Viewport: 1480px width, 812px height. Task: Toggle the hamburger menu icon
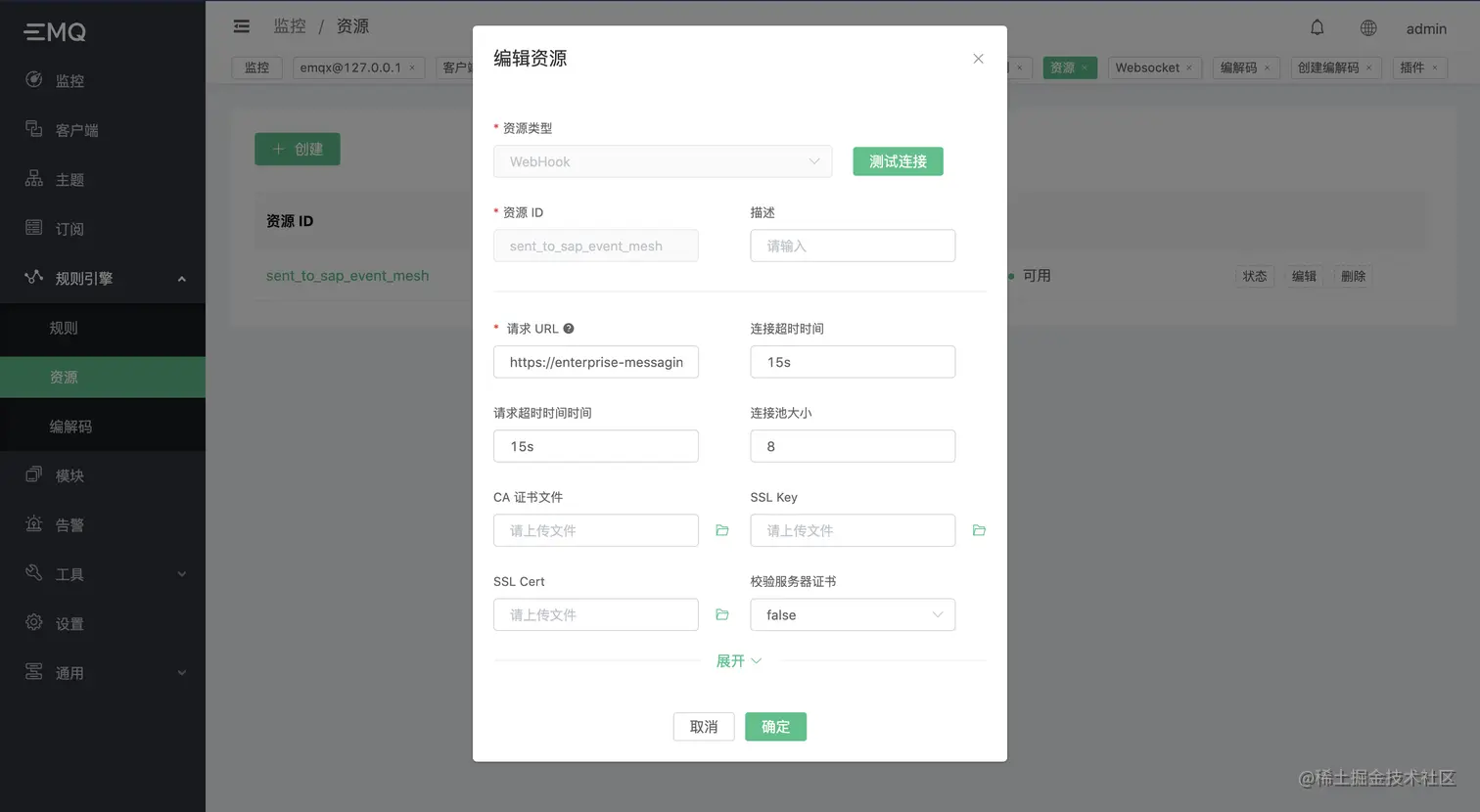click(242, 26)
